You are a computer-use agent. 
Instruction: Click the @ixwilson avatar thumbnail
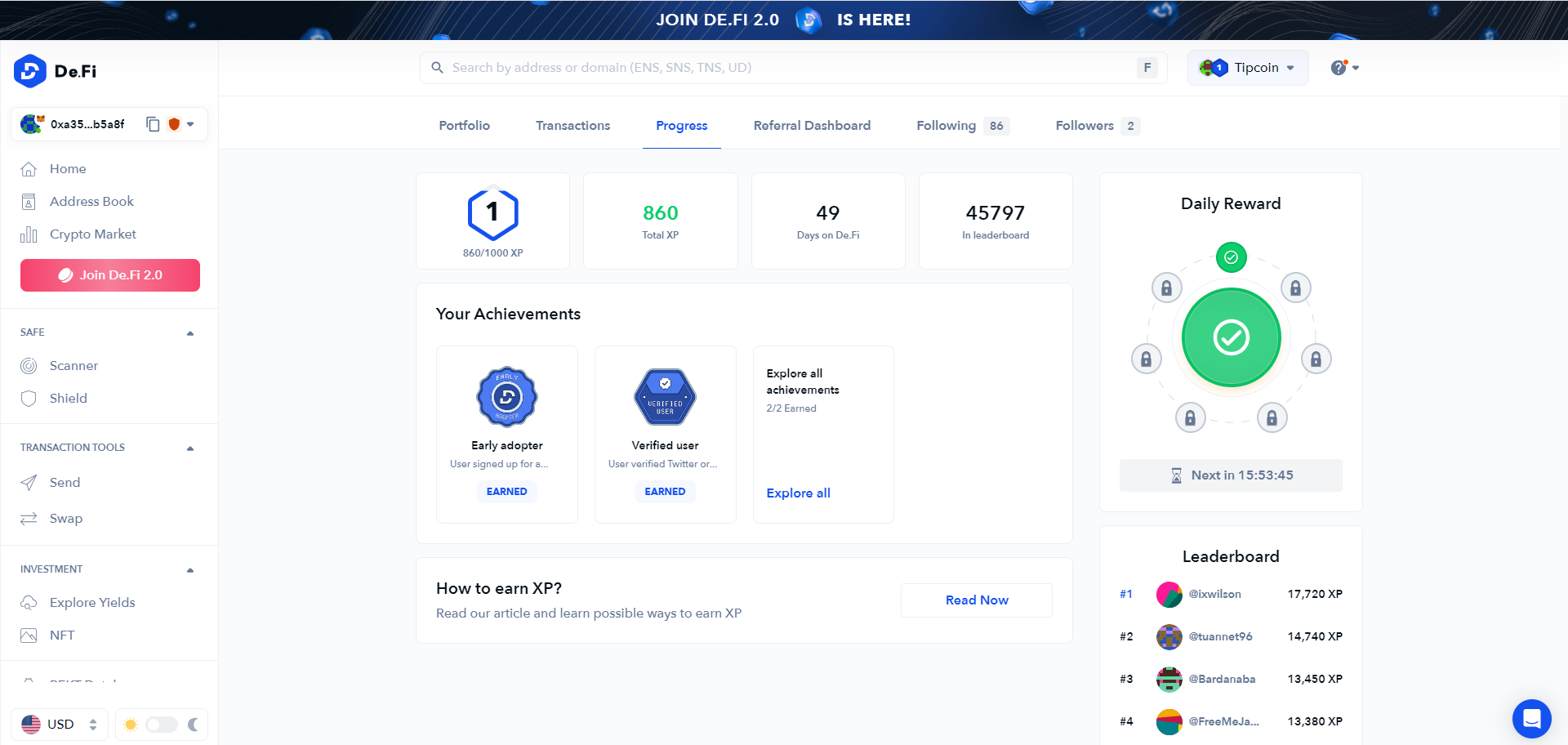point(1169,595)
